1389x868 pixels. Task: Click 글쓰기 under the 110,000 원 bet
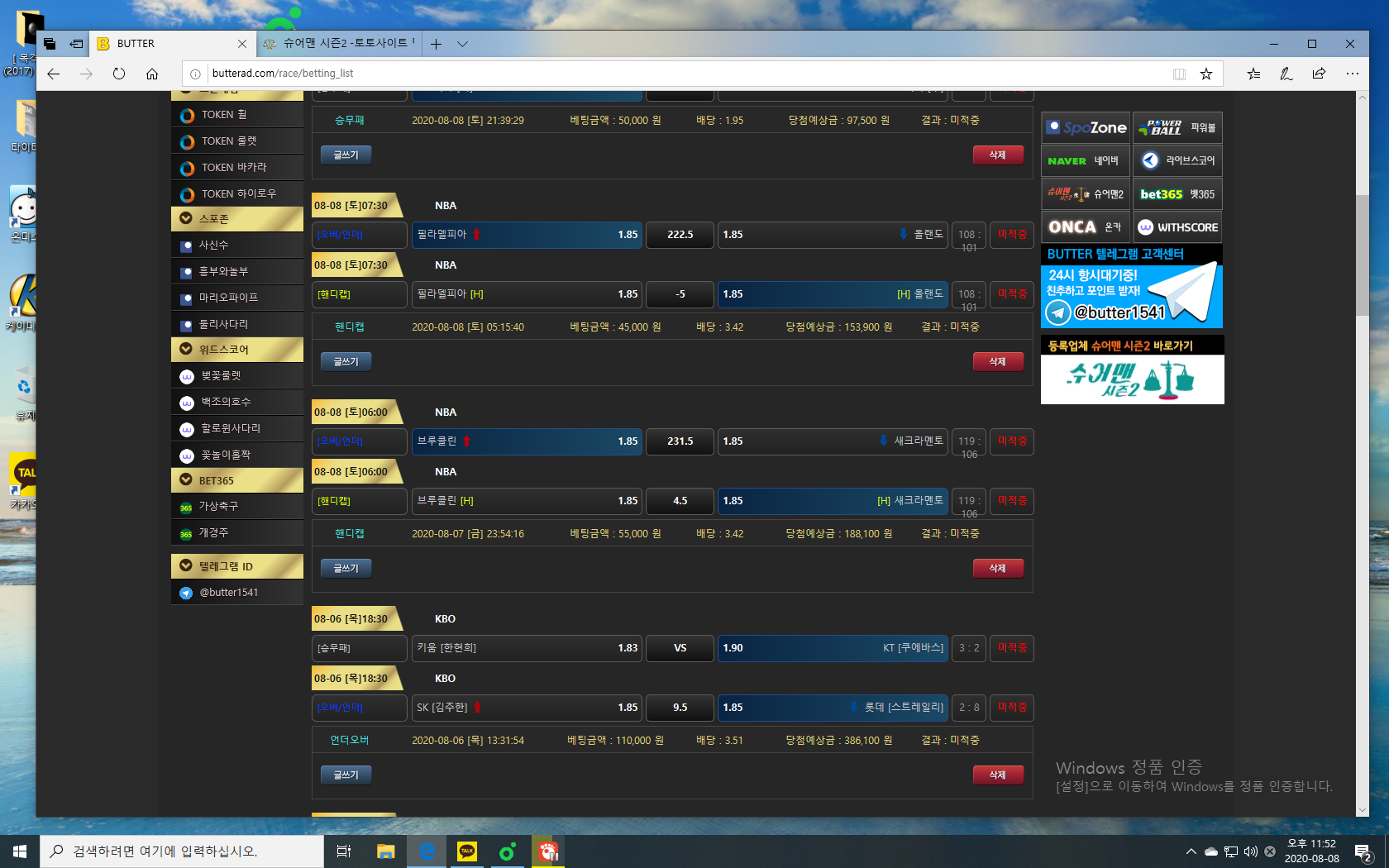point(346,775)
